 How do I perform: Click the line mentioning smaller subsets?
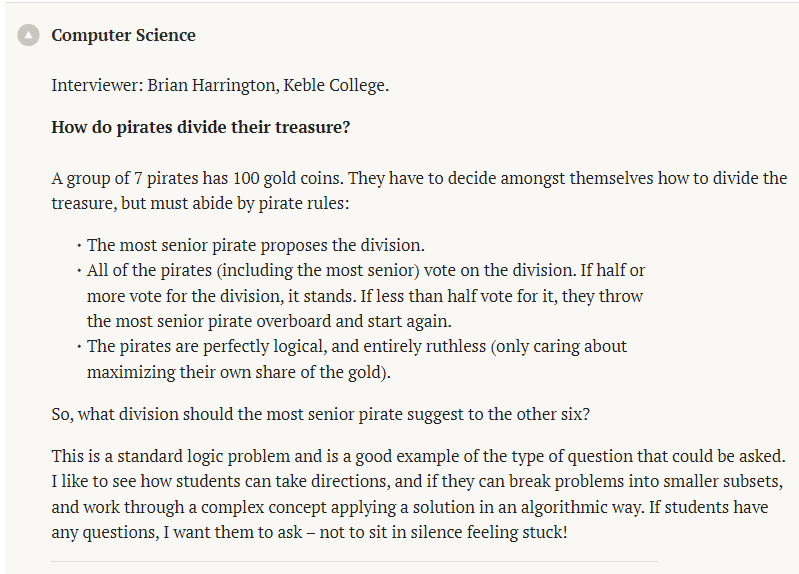pos(417,481)
